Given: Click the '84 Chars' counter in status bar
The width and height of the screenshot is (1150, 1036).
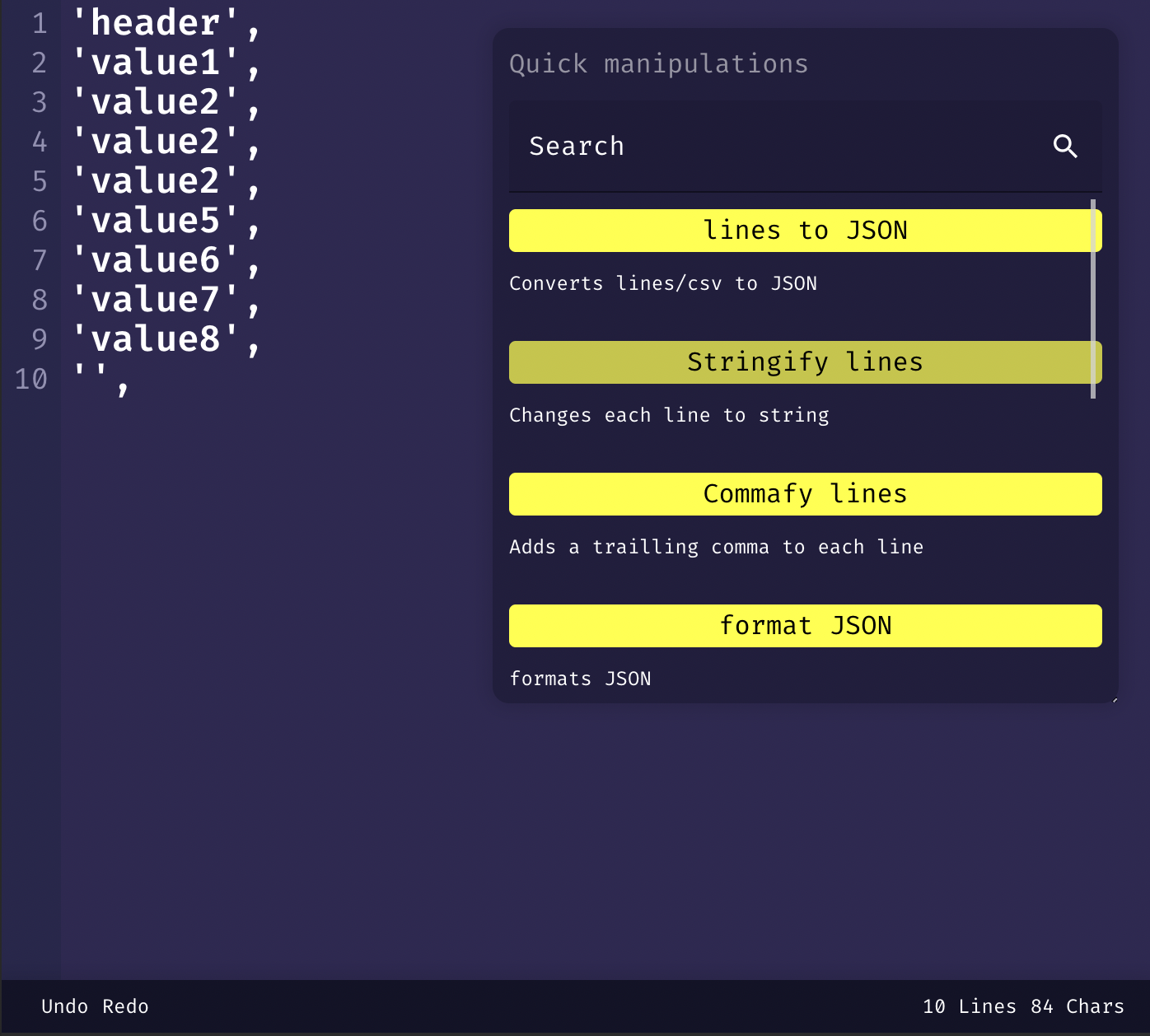Looking at the screenshot, I should coord(1077,1006).
